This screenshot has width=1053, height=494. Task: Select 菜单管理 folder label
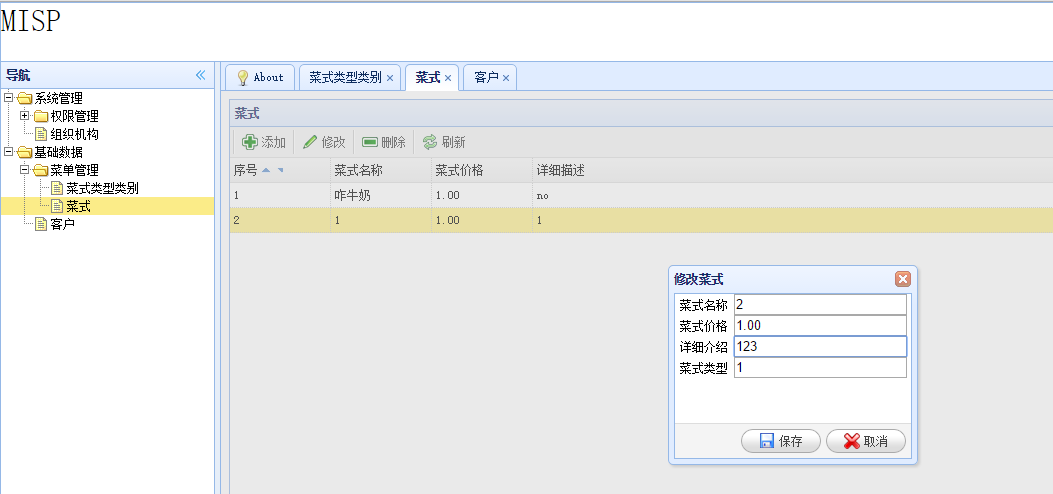[x=75, y=170]
